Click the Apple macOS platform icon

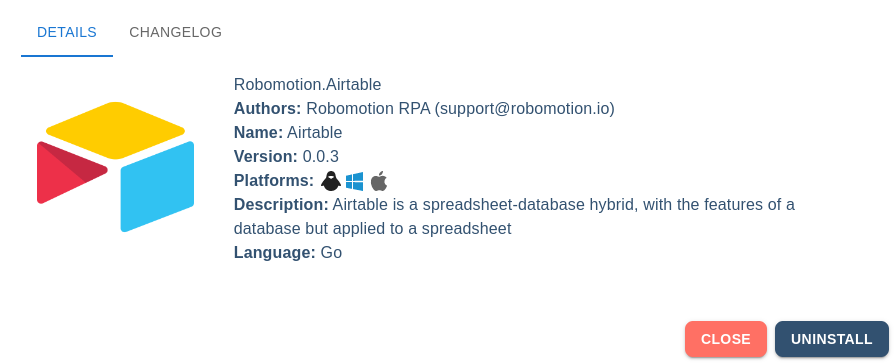click(379, 181)
